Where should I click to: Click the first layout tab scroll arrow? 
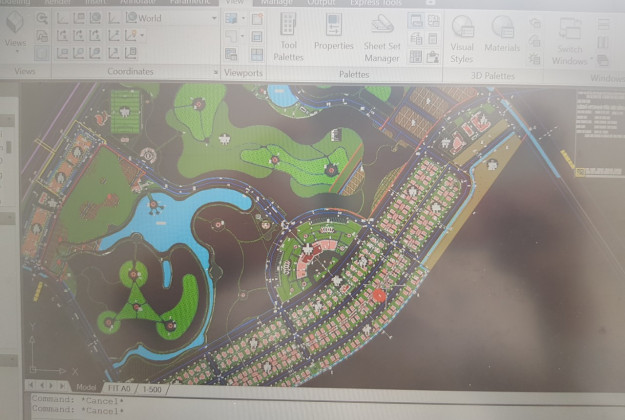(x=33, y=386)
